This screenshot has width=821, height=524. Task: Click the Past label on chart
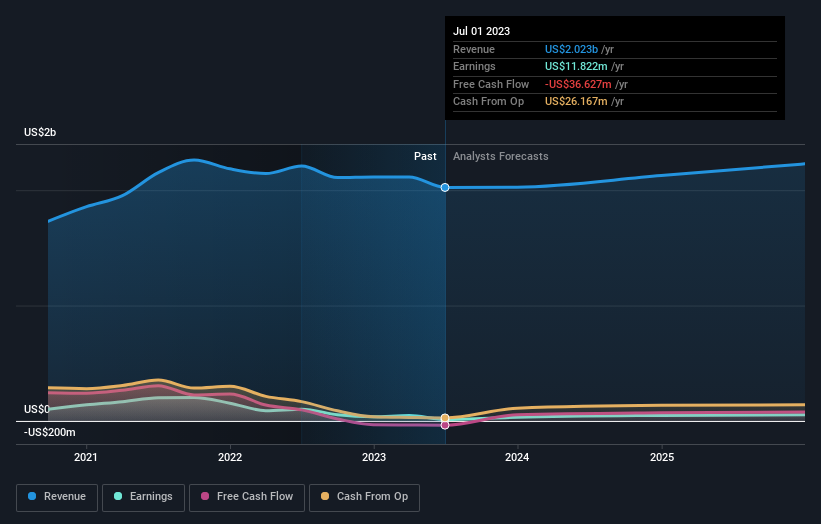tap(425, 156)
